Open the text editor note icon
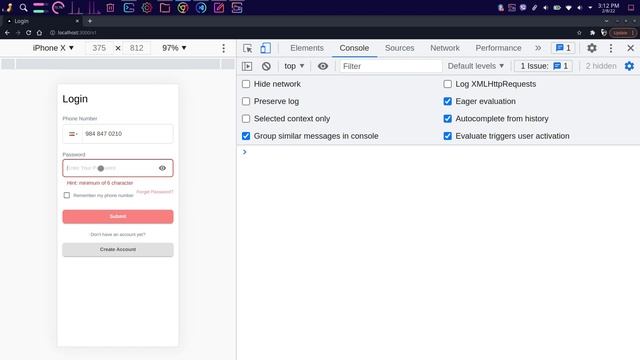Viewport: 640px width, 360px height. point(219,8)
